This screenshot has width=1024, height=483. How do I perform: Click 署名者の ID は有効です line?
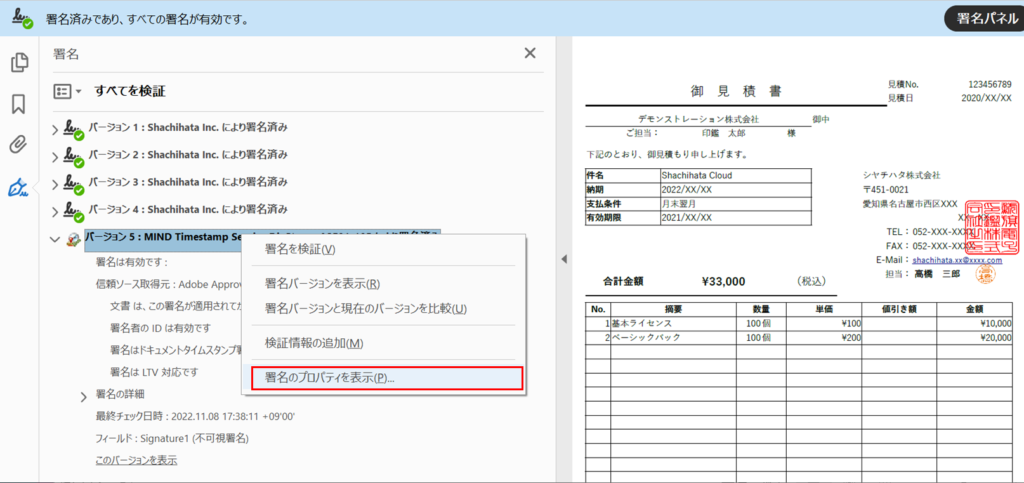coord(161,328)
